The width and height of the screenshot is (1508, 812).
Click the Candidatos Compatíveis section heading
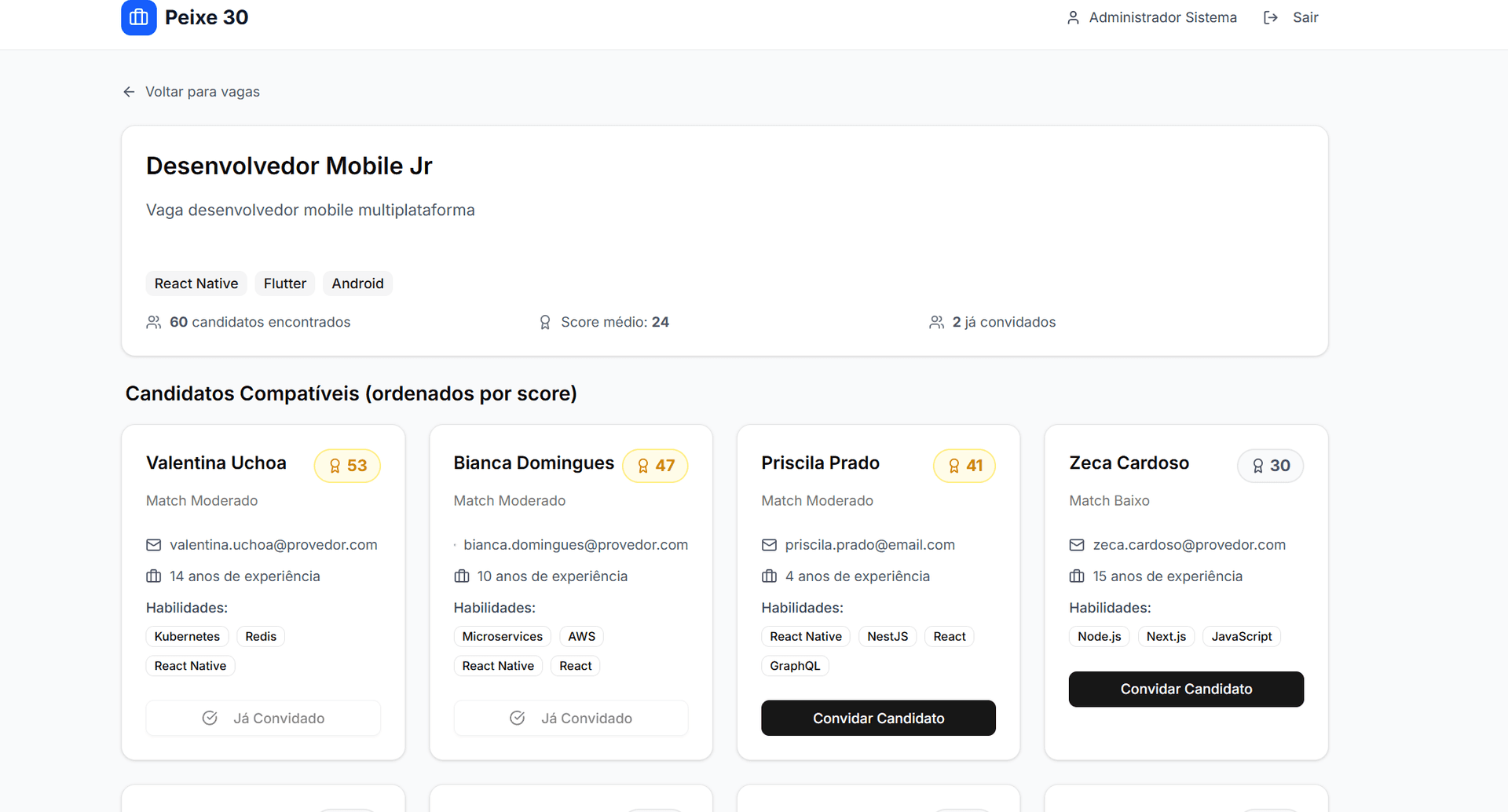point(351,393)
